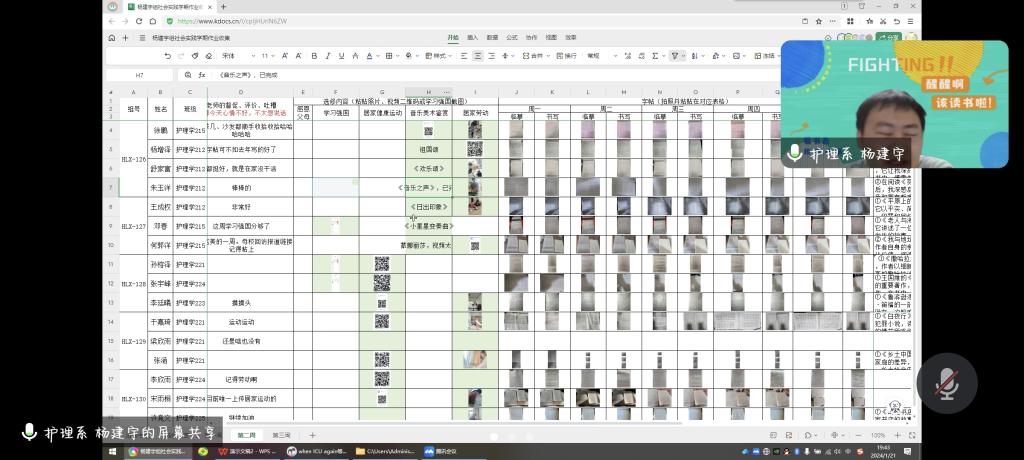Toggle underline formatting
Screen dimensions: 1024x460
342,56
